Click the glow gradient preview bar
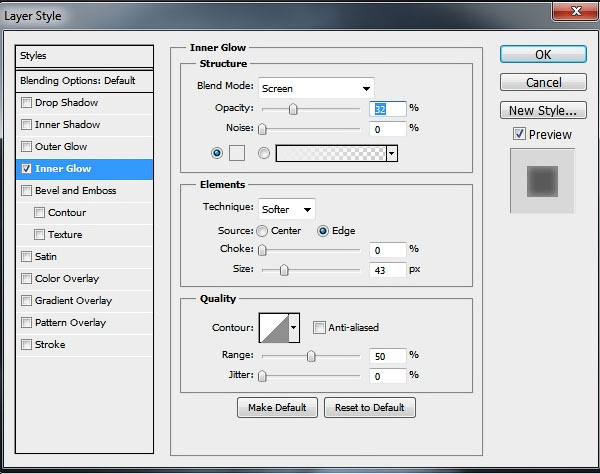 pyautogui.click(x=331, y=153)
